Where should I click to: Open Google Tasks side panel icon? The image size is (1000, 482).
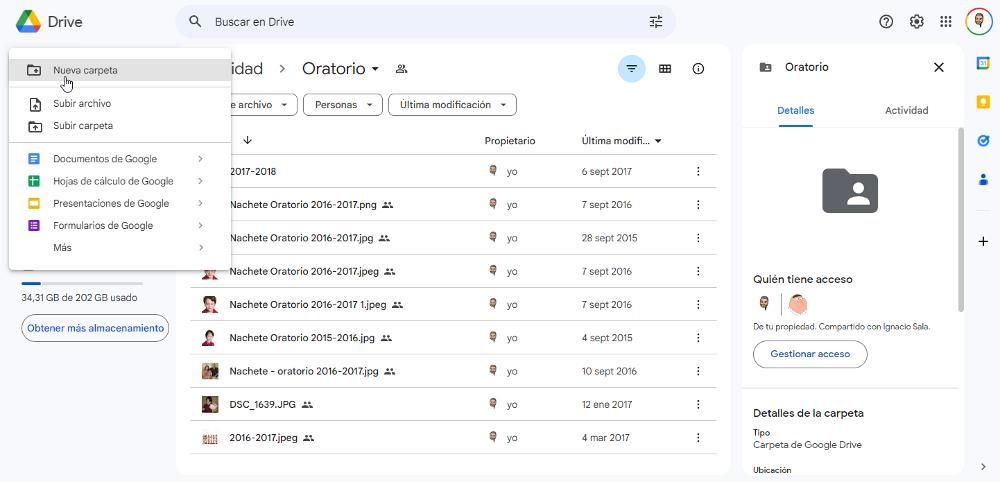[x=983, y=141]
